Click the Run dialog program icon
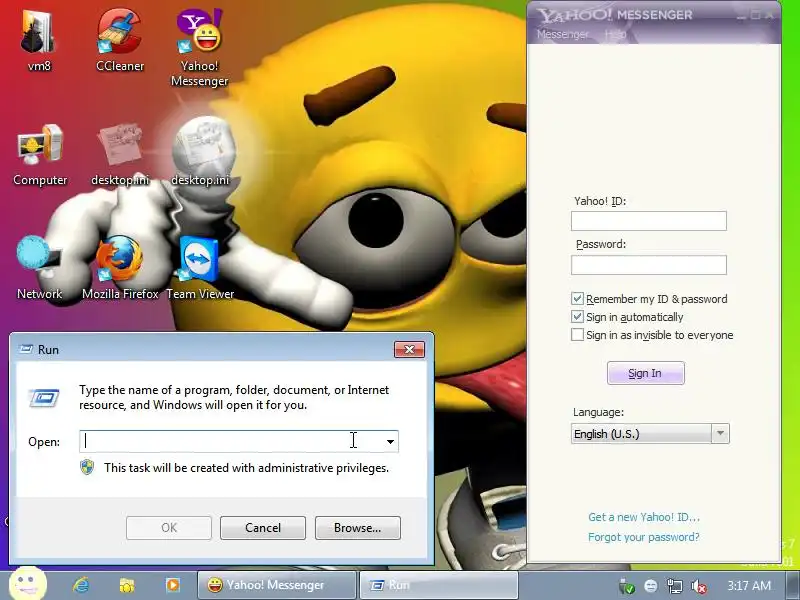The height and width of the screenshot is (600, 800). point(44,398)
